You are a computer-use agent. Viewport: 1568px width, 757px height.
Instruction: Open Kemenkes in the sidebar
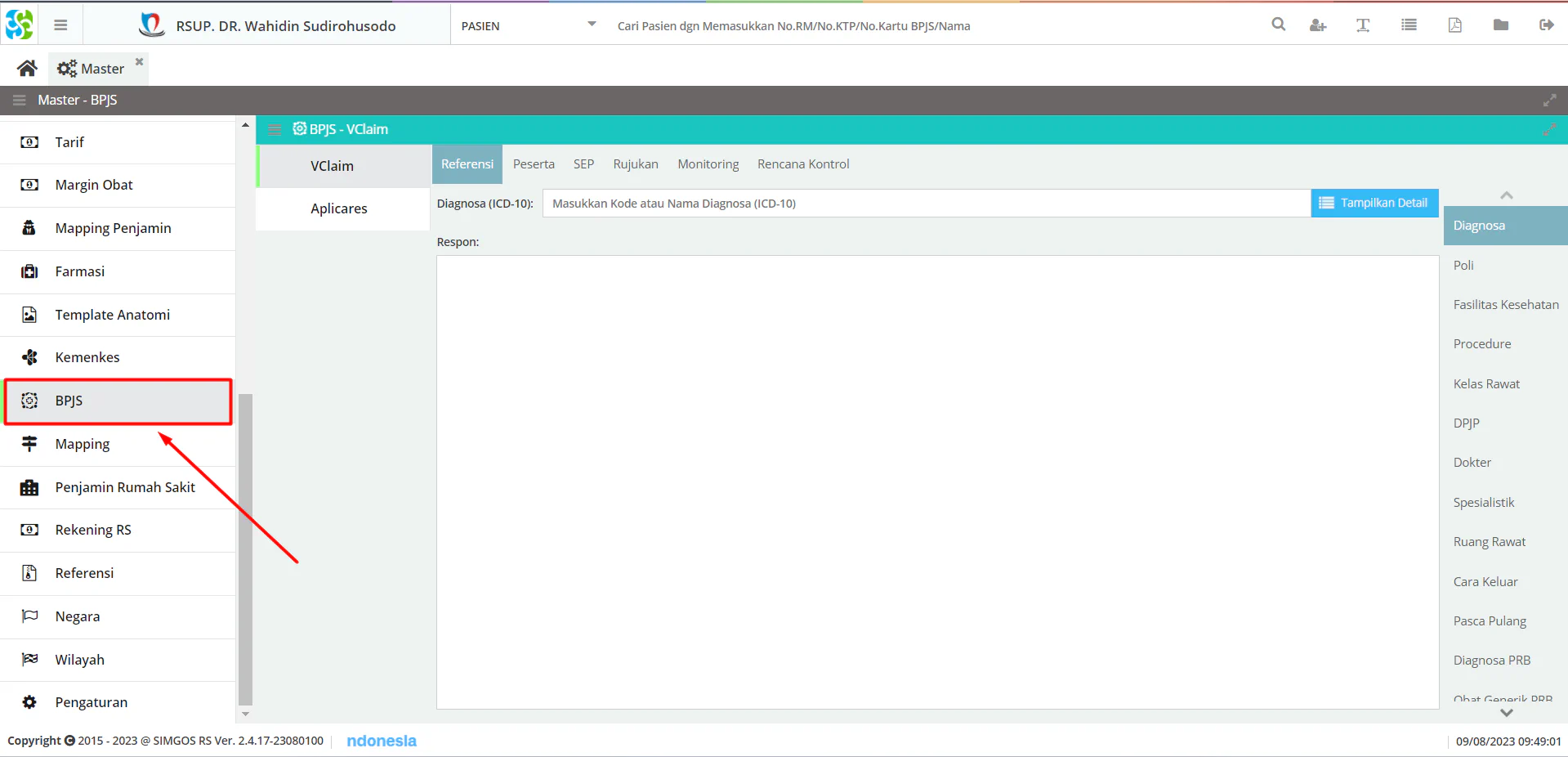(118, 357)
